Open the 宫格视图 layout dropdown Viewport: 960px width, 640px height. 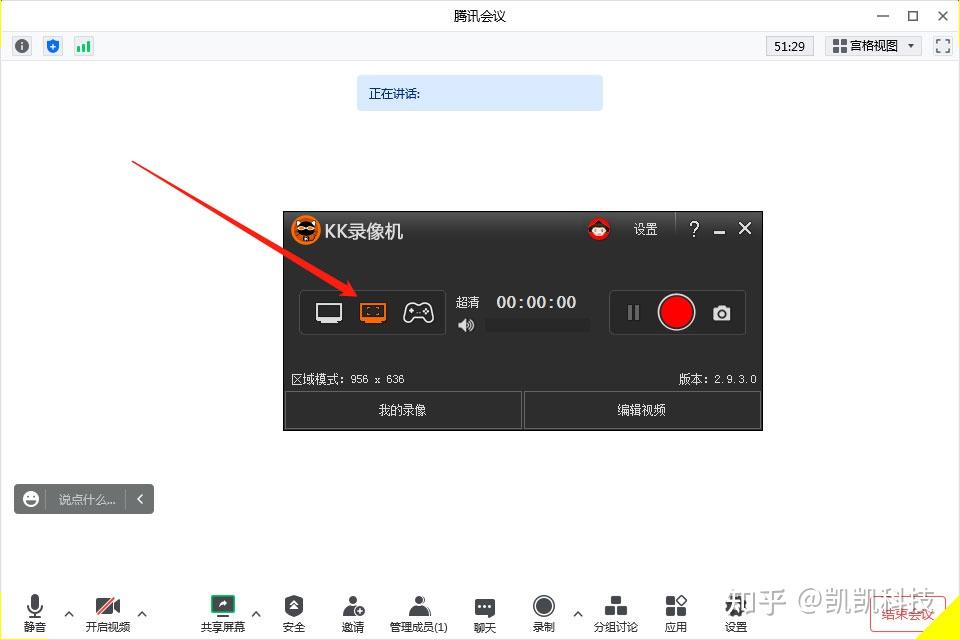pos(873,45)
